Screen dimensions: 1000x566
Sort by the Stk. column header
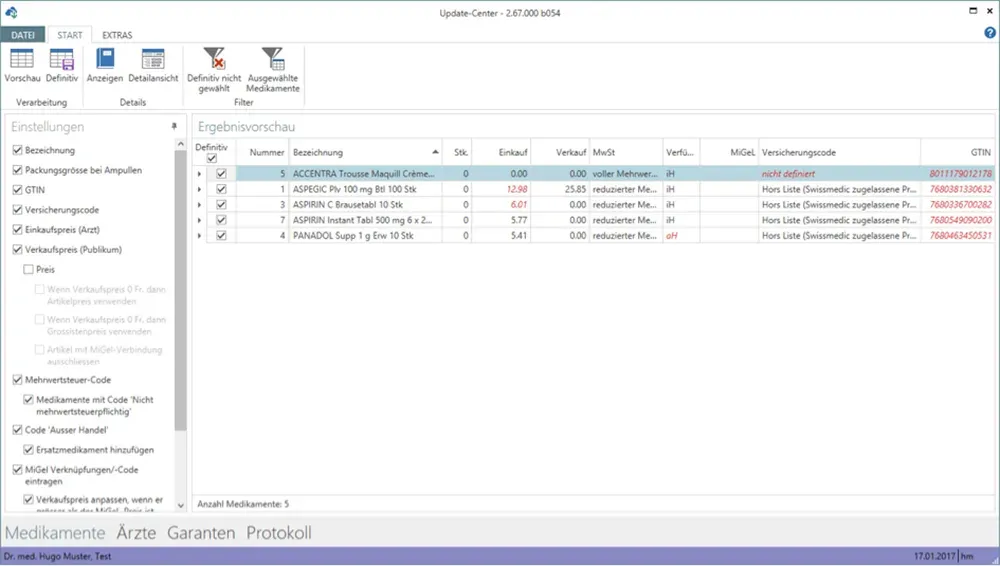pos(457,152)
